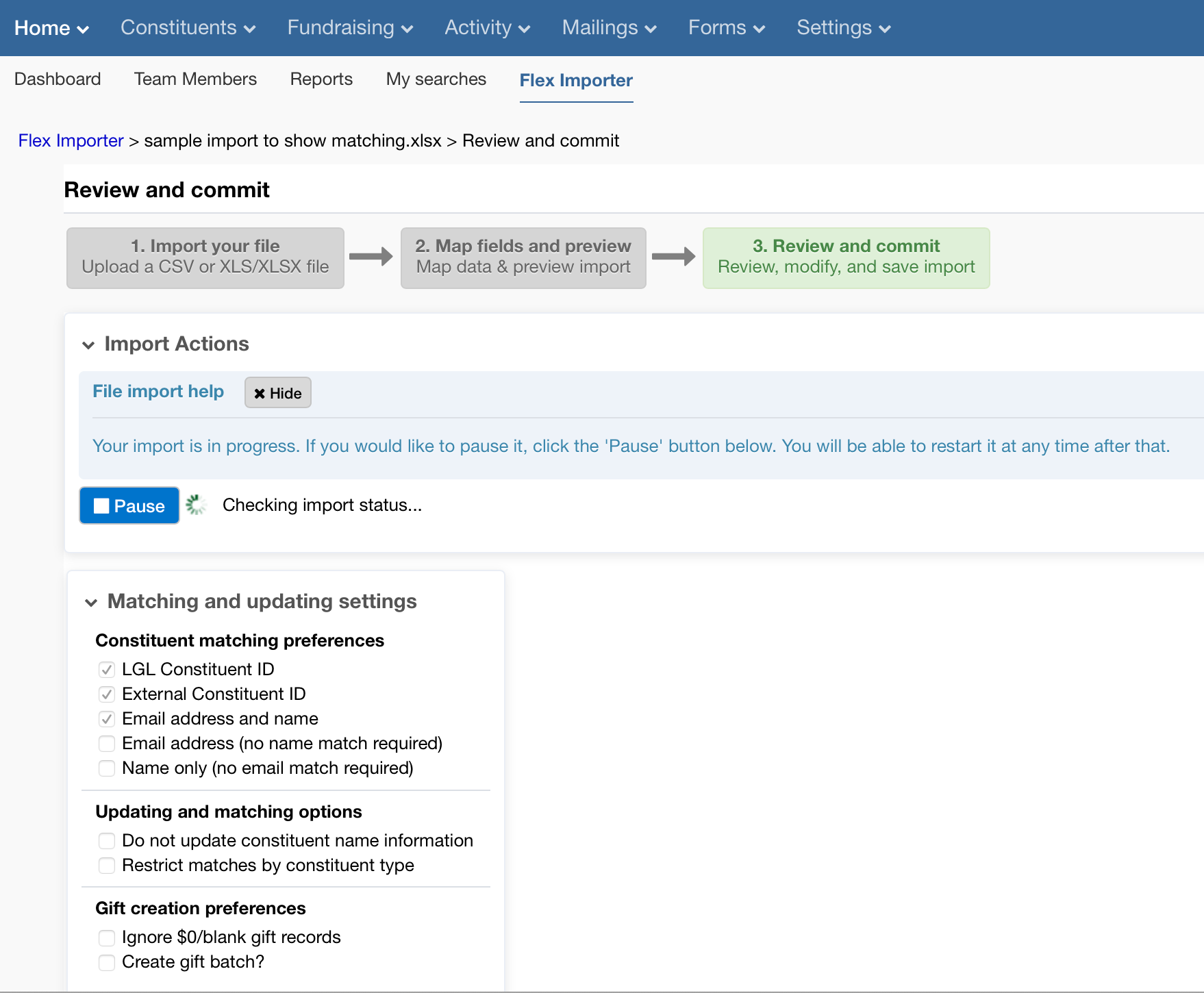Image resolution: width=1204 pixels, height=993 pixels.
Task: Expand the Fundraising menu
Action: [349, 28]
